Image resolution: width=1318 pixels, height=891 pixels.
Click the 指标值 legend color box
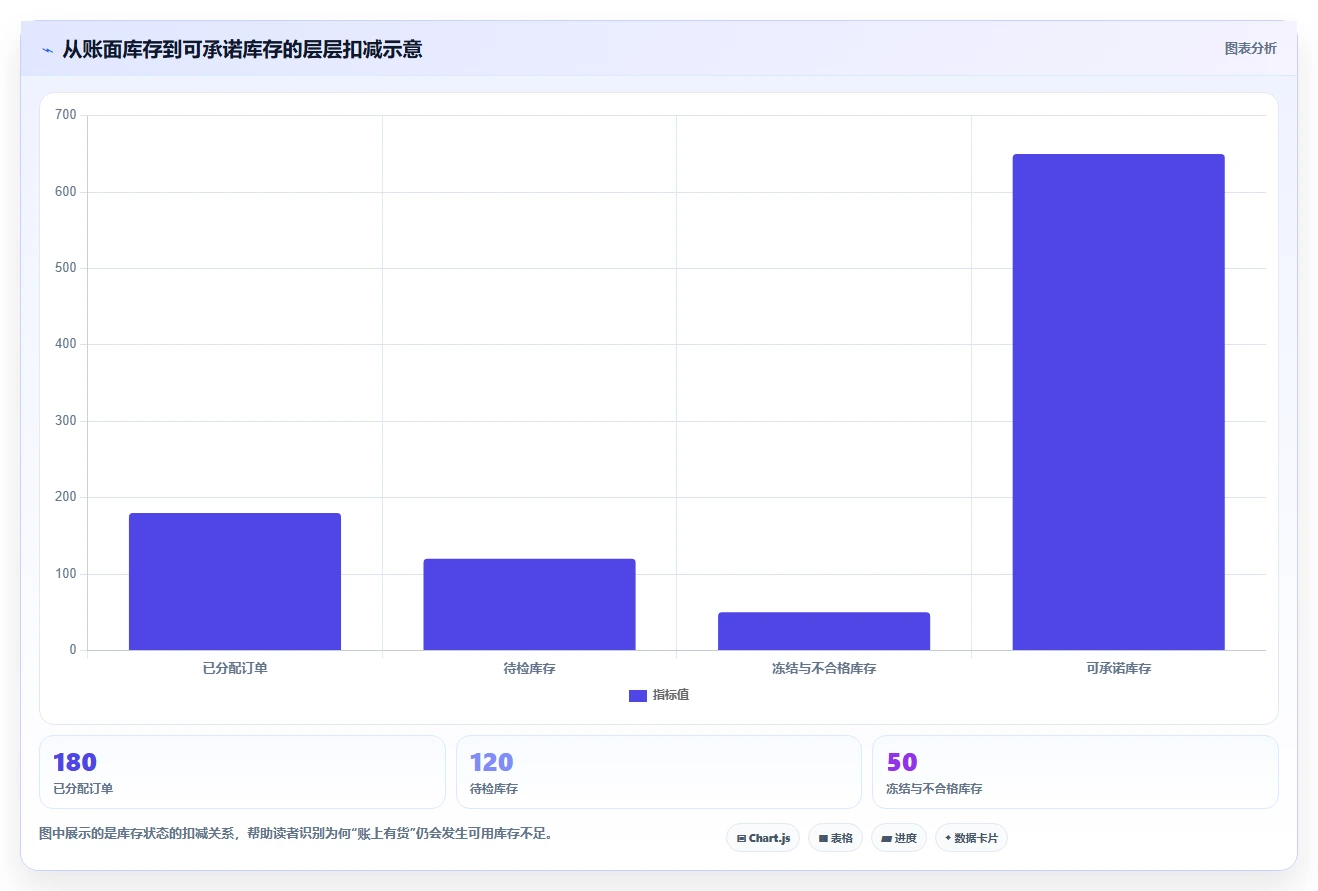tap(638, 696)
